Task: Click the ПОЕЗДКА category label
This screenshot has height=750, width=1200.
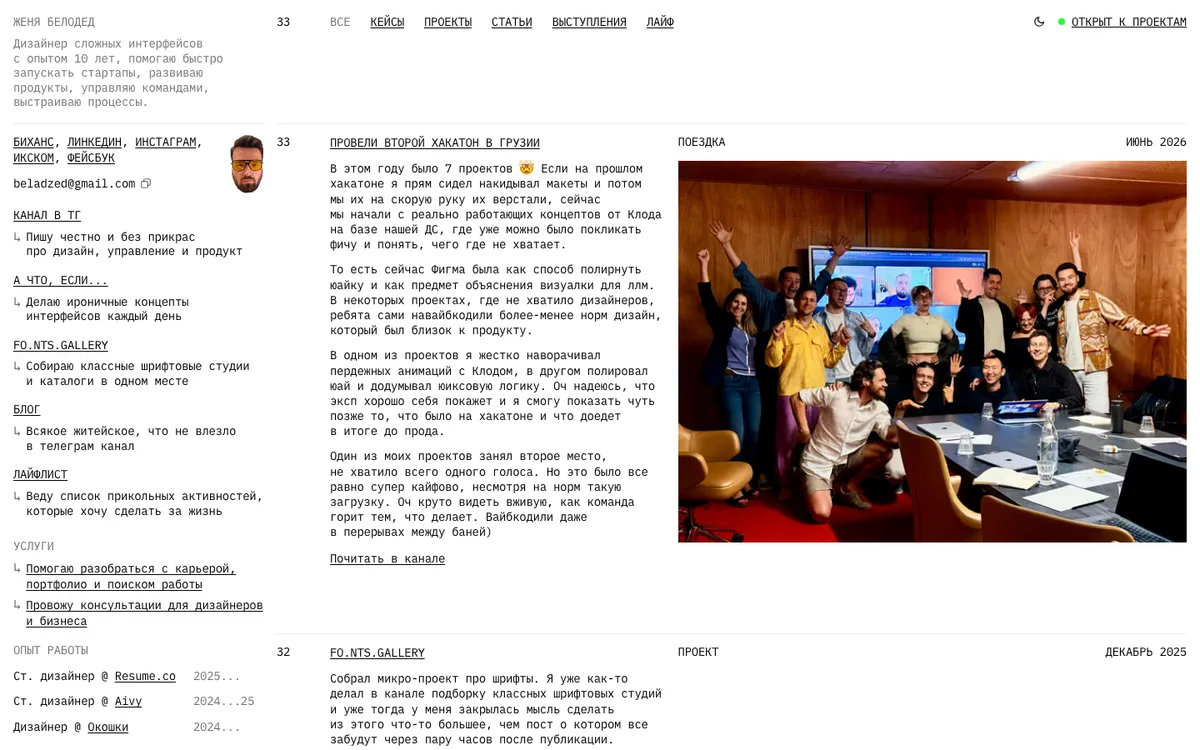Action: coord(702,142)
